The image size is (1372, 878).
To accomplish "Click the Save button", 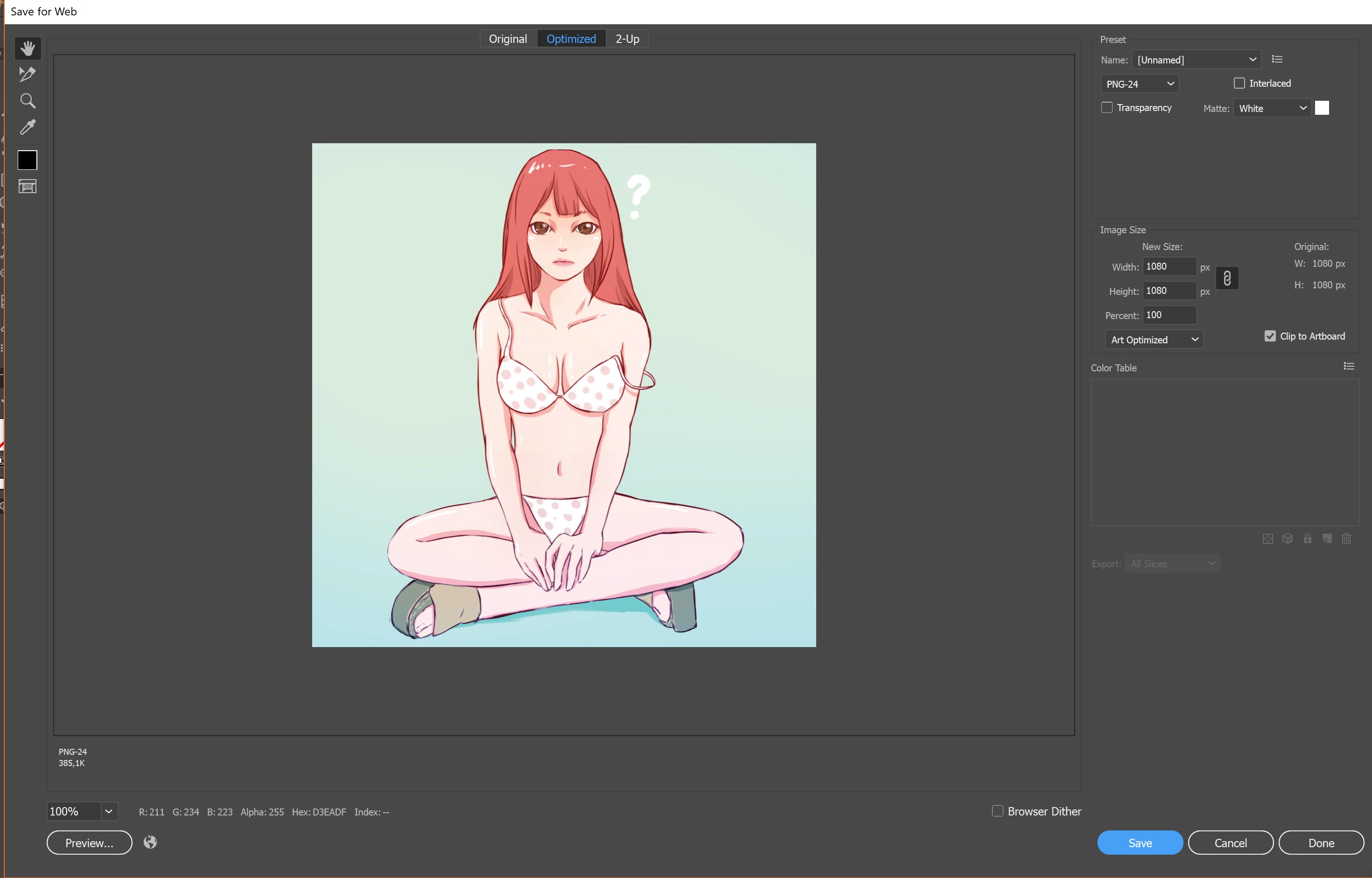I will coord(1140,843).
